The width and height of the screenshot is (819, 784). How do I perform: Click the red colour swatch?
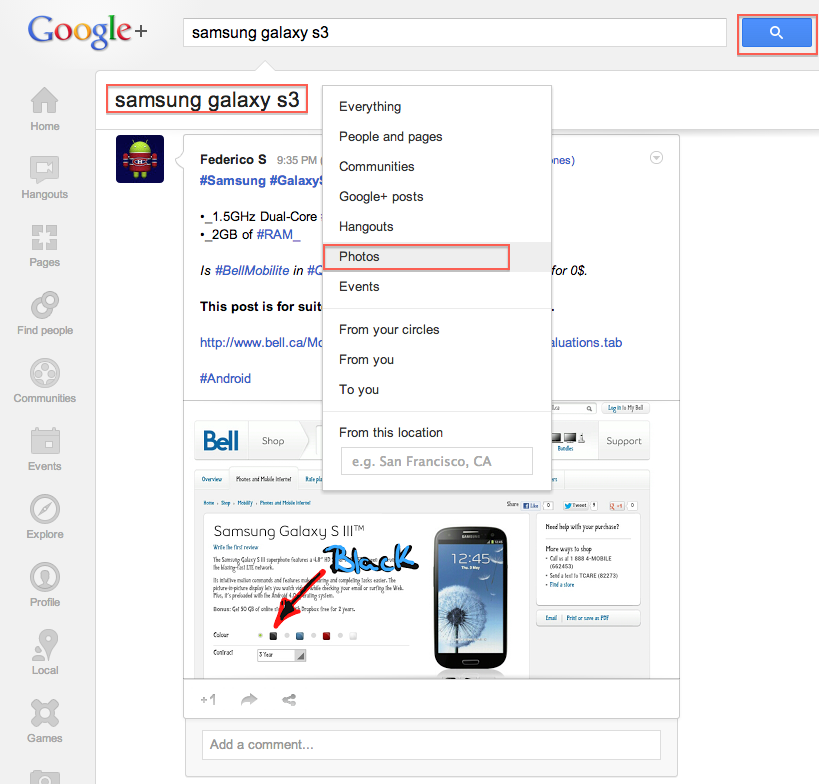pos(326,636)
